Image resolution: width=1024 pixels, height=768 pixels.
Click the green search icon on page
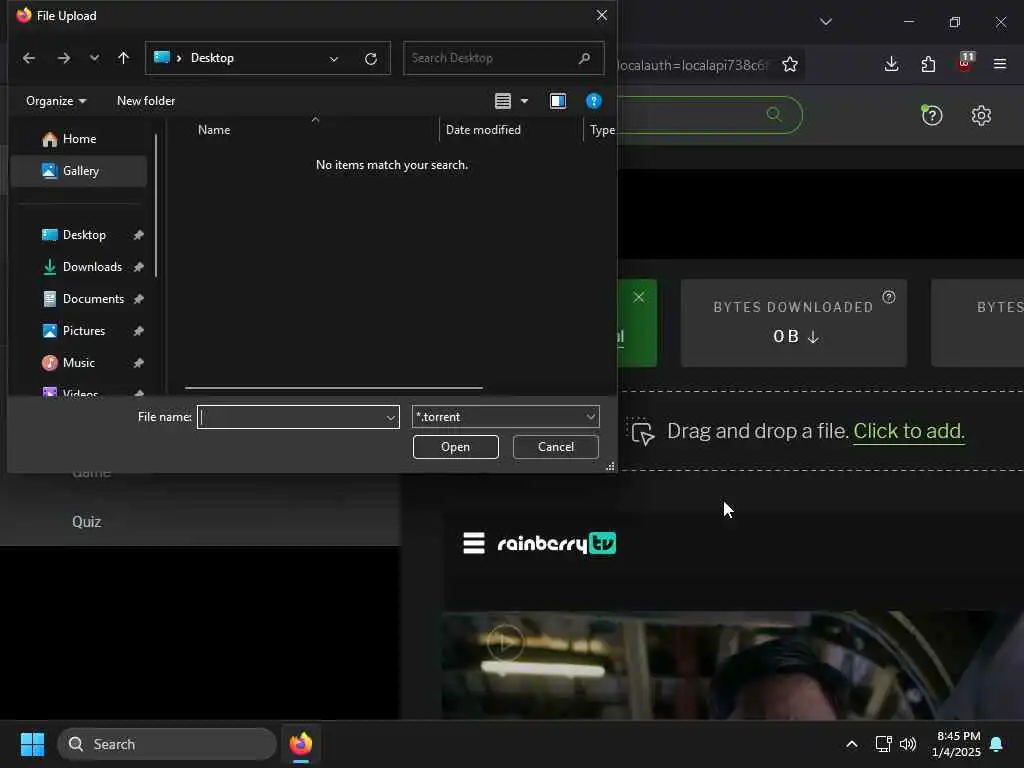774,114
